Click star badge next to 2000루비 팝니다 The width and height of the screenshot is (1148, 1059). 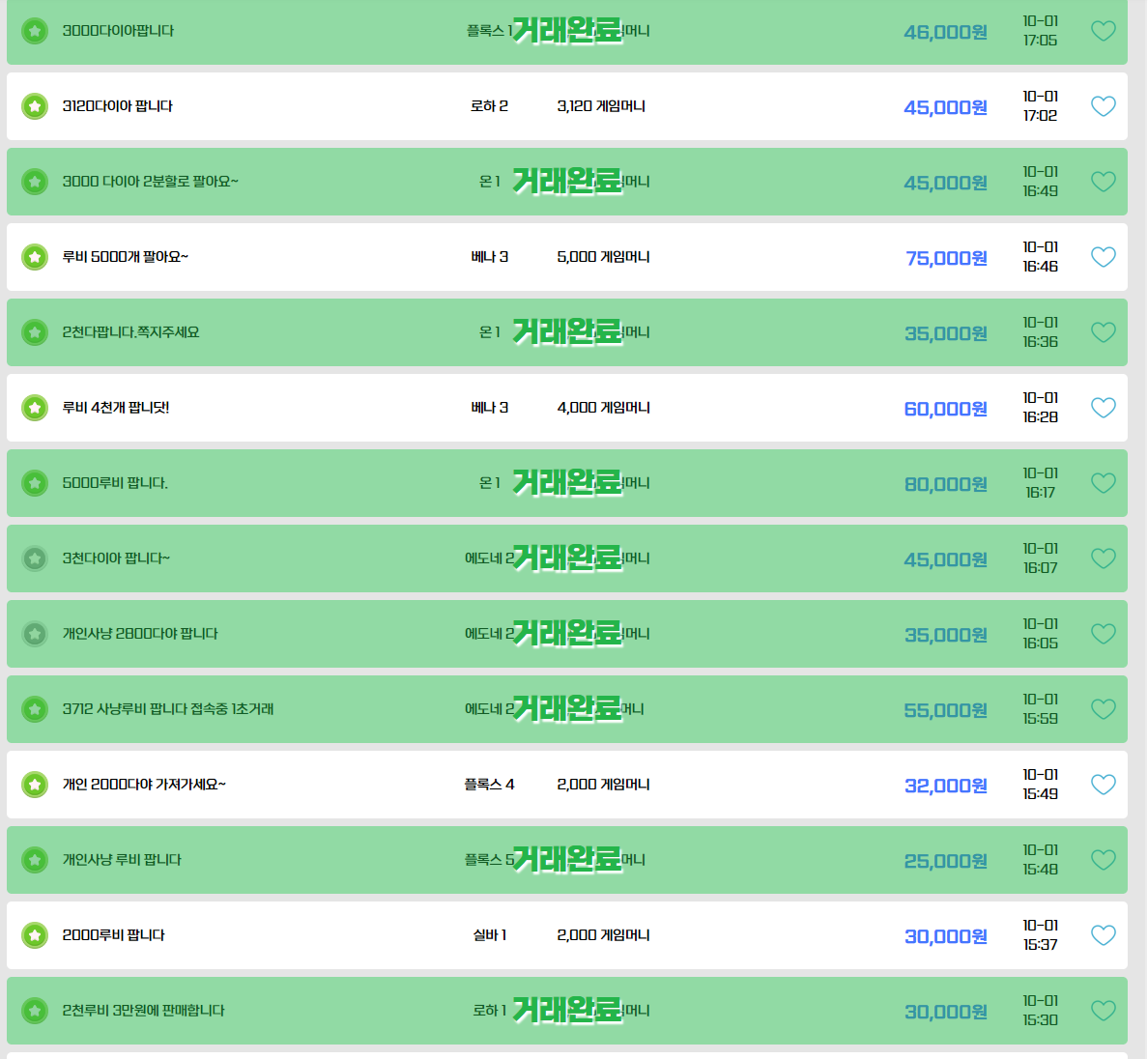pos(35,935)
